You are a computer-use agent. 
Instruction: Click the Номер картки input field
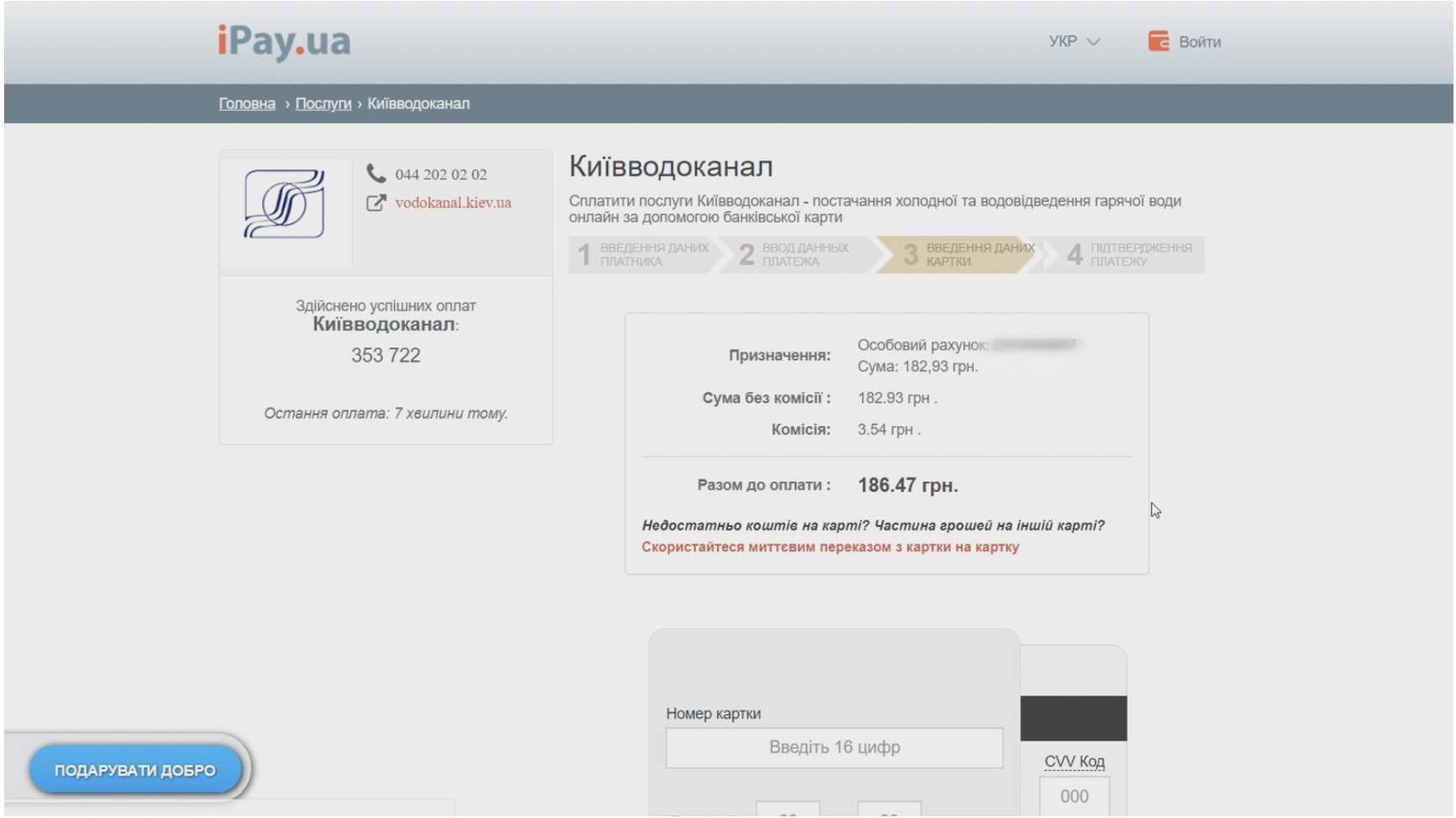pos(834,748)
